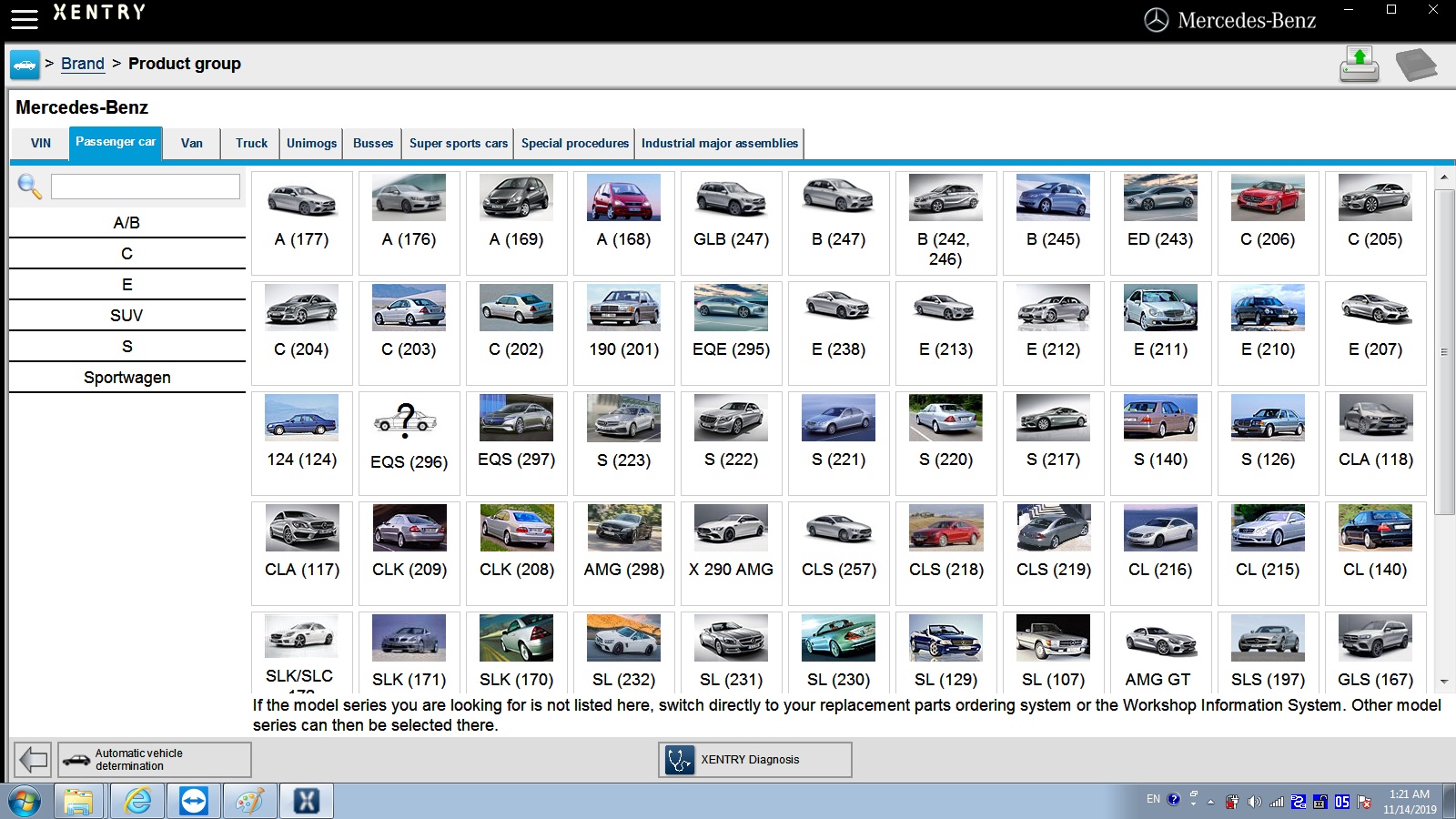
Task: Open the Unimogs tab
Action: click(x=311, y=143)
